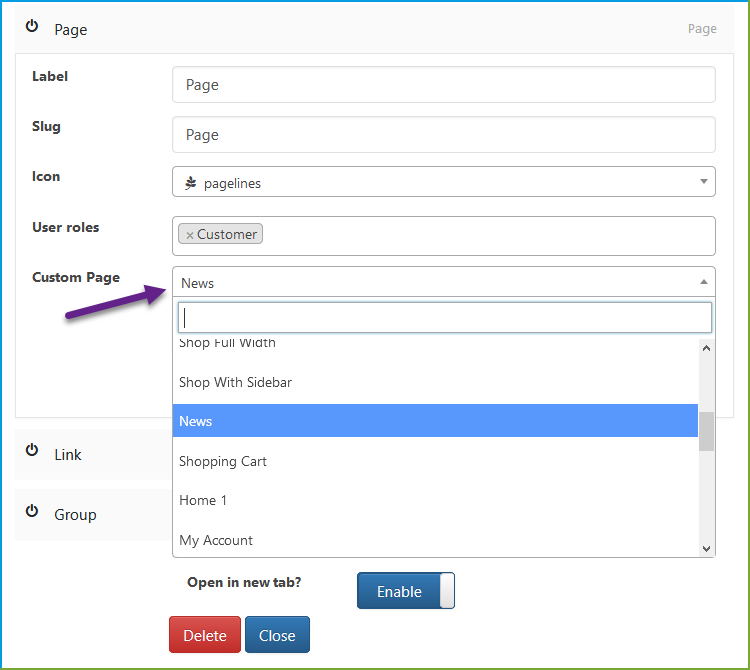
Task: Remove the Customer role tag via x
Action: [190, 235]
